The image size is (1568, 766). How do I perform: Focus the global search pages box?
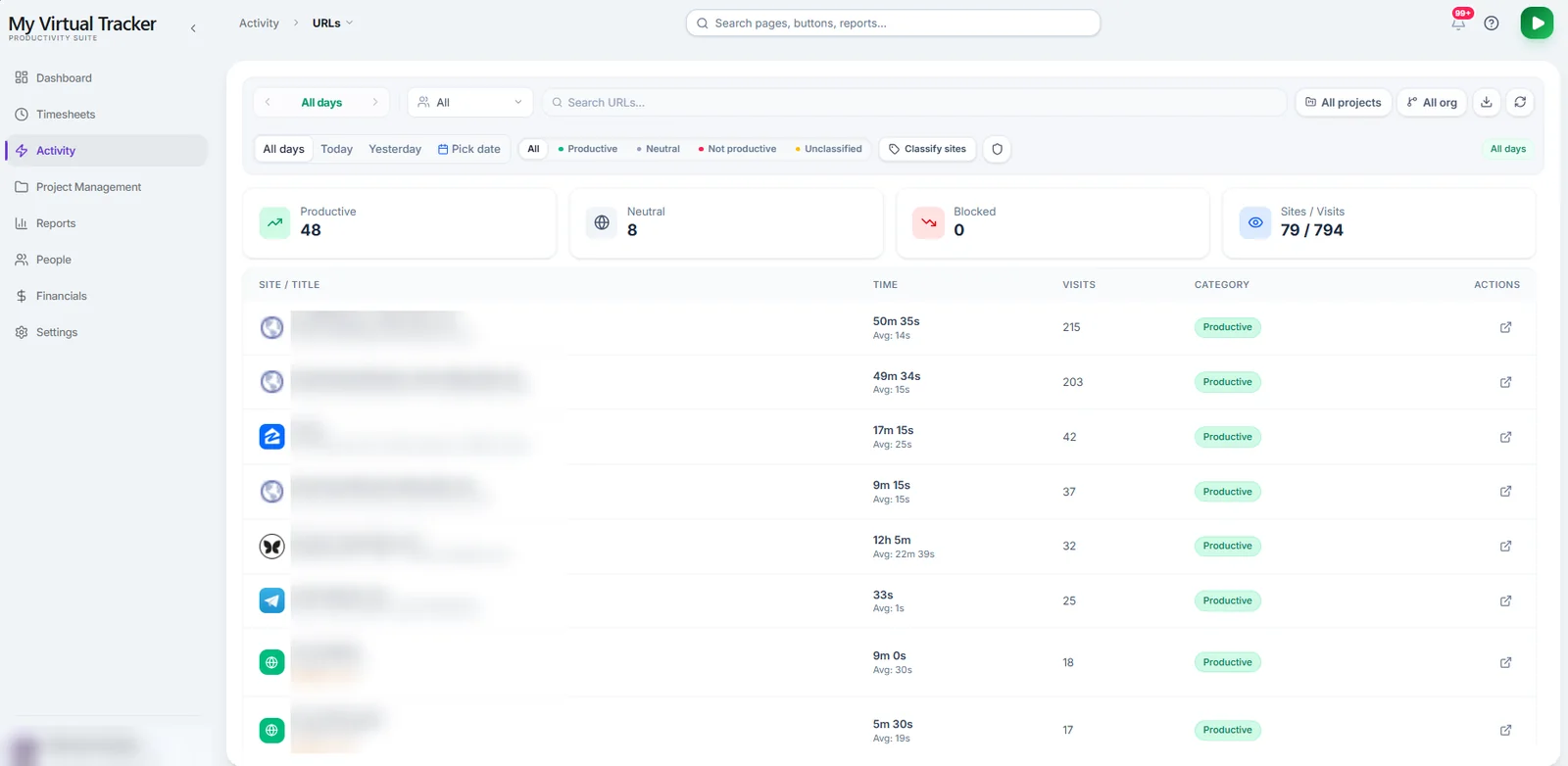(x=893, y=24)
